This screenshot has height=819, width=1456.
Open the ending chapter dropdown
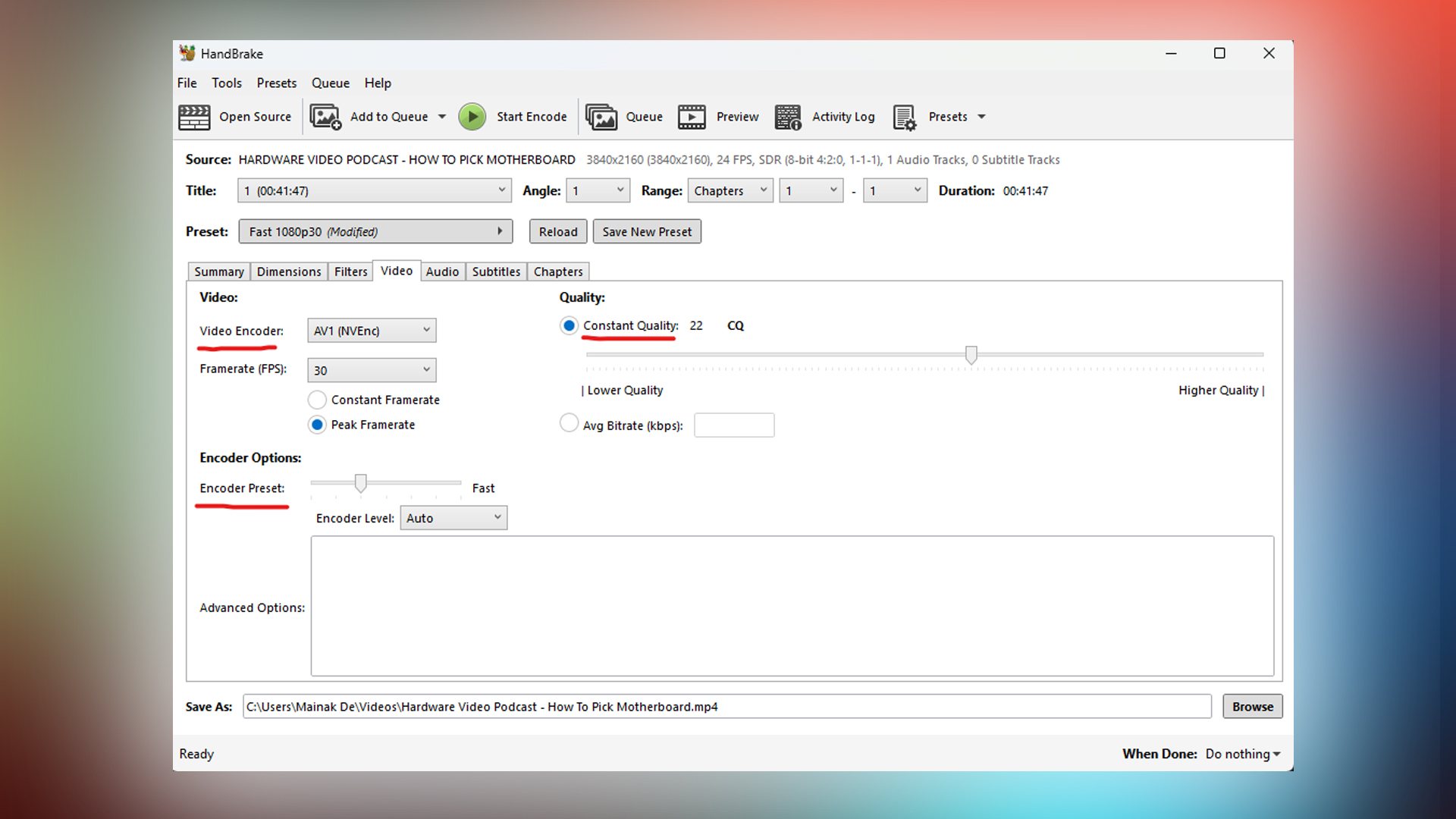pyautogui.click(x=895, y=190)
